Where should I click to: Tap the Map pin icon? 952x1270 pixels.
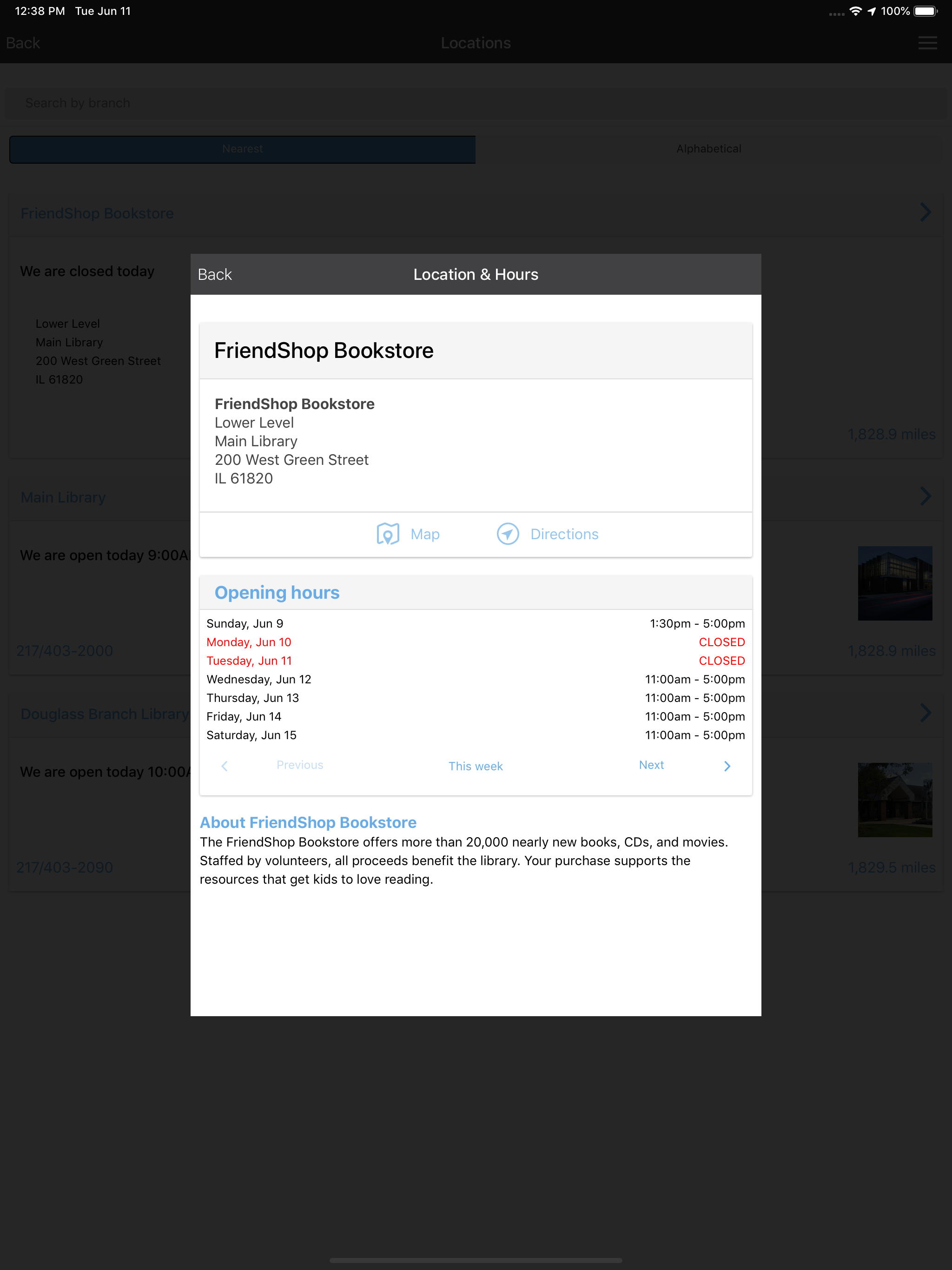[388, 534]
